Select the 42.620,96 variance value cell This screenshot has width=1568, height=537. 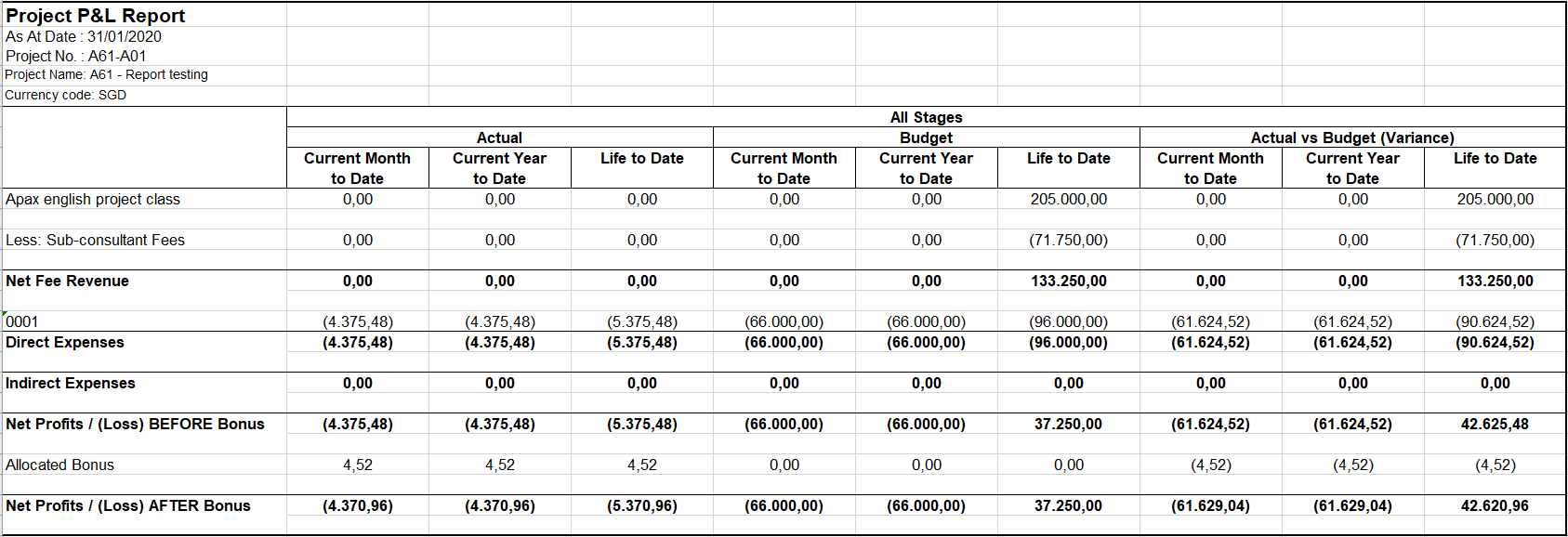1495,505
